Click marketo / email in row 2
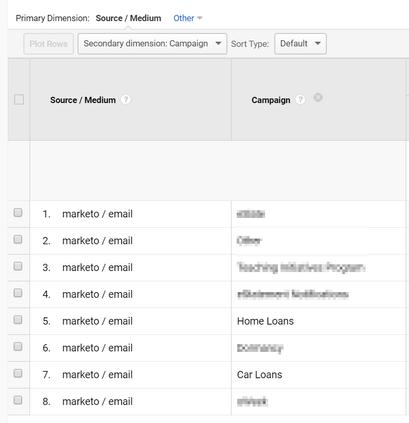This screenshot has height=423, width=409. pyautogui.click(x=97, y=241)
